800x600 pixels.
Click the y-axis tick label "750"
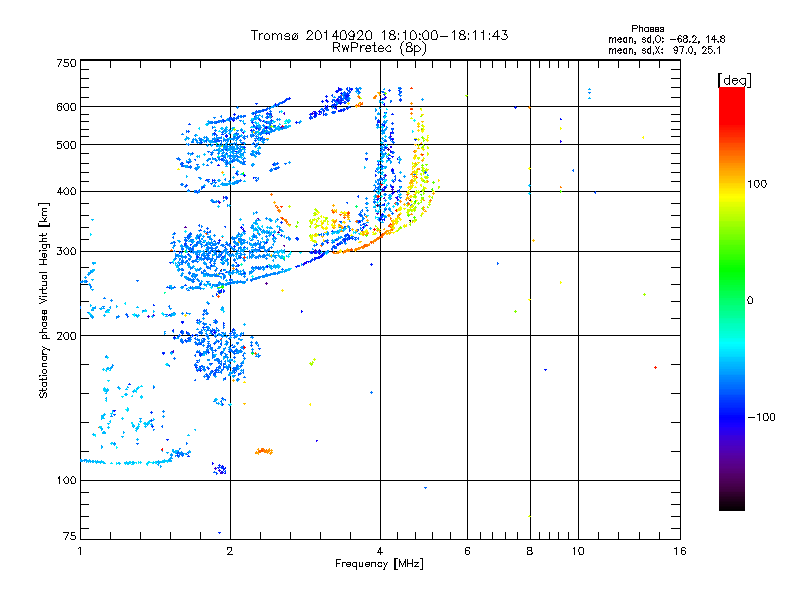pyautogui.click(x=66, y=63)
